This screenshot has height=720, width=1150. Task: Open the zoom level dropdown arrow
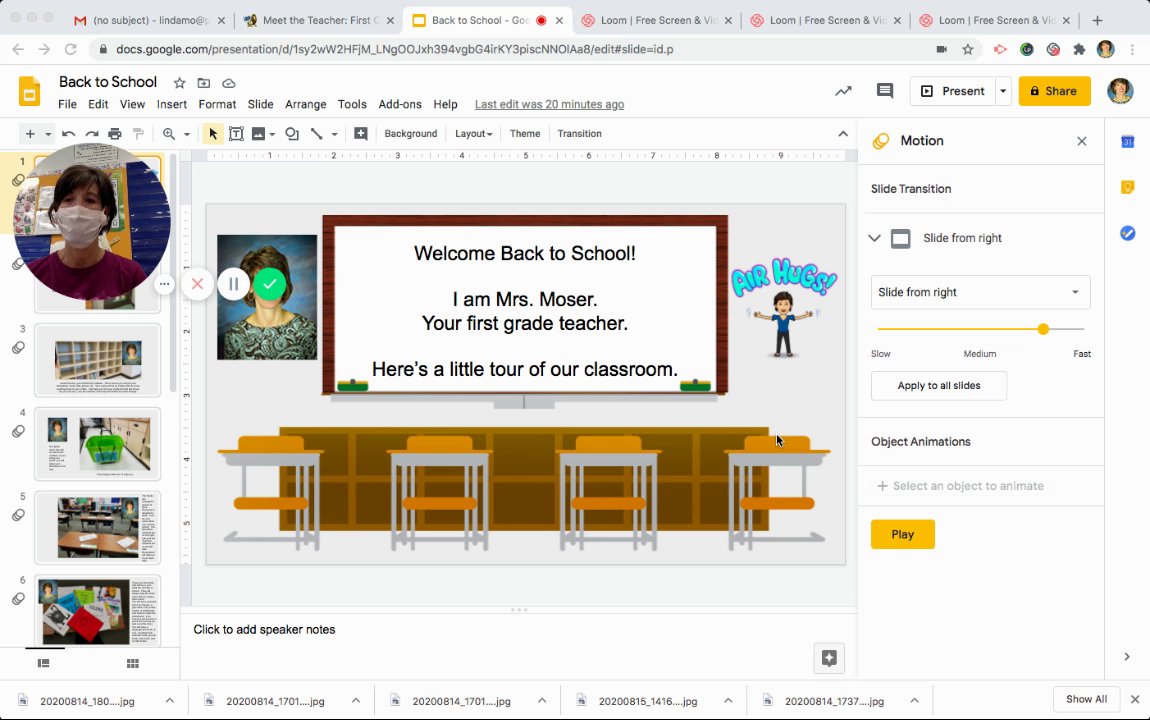187,134
